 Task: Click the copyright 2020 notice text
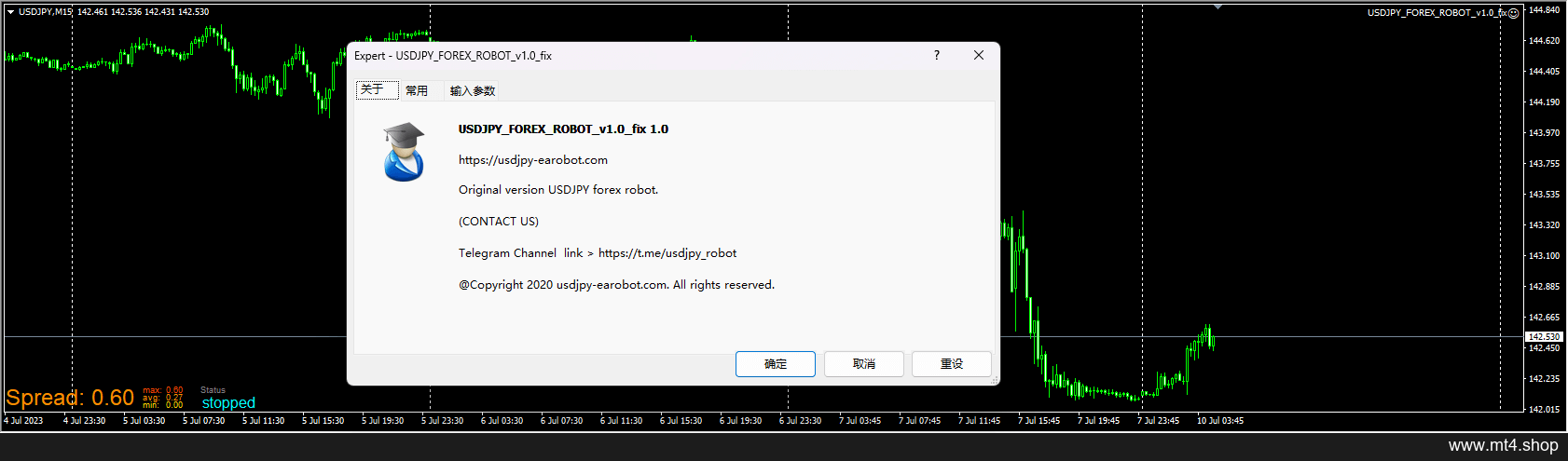click(x=616, y=285)
